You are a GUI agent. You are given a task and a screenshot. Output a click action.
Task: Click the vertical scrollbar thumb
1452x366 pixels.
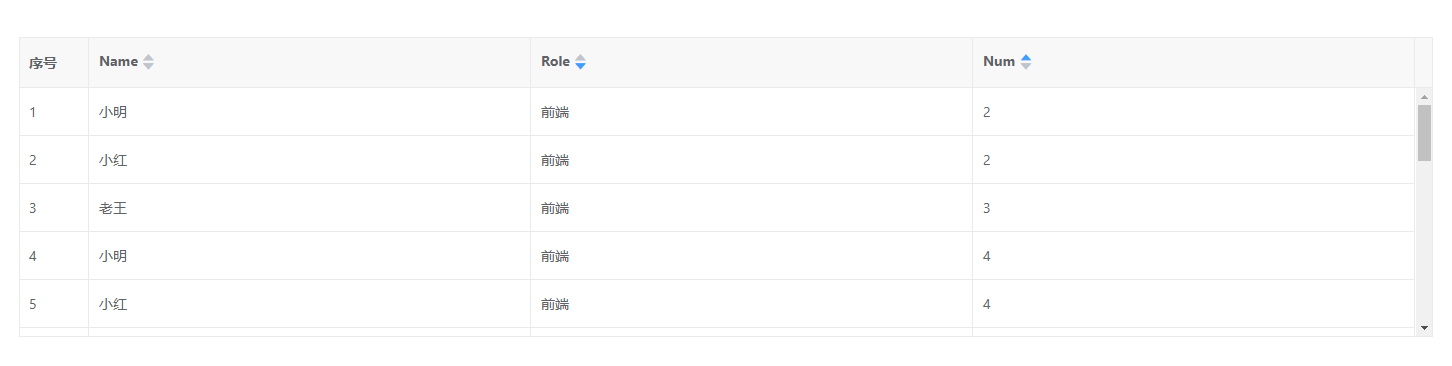(1424, 132)
